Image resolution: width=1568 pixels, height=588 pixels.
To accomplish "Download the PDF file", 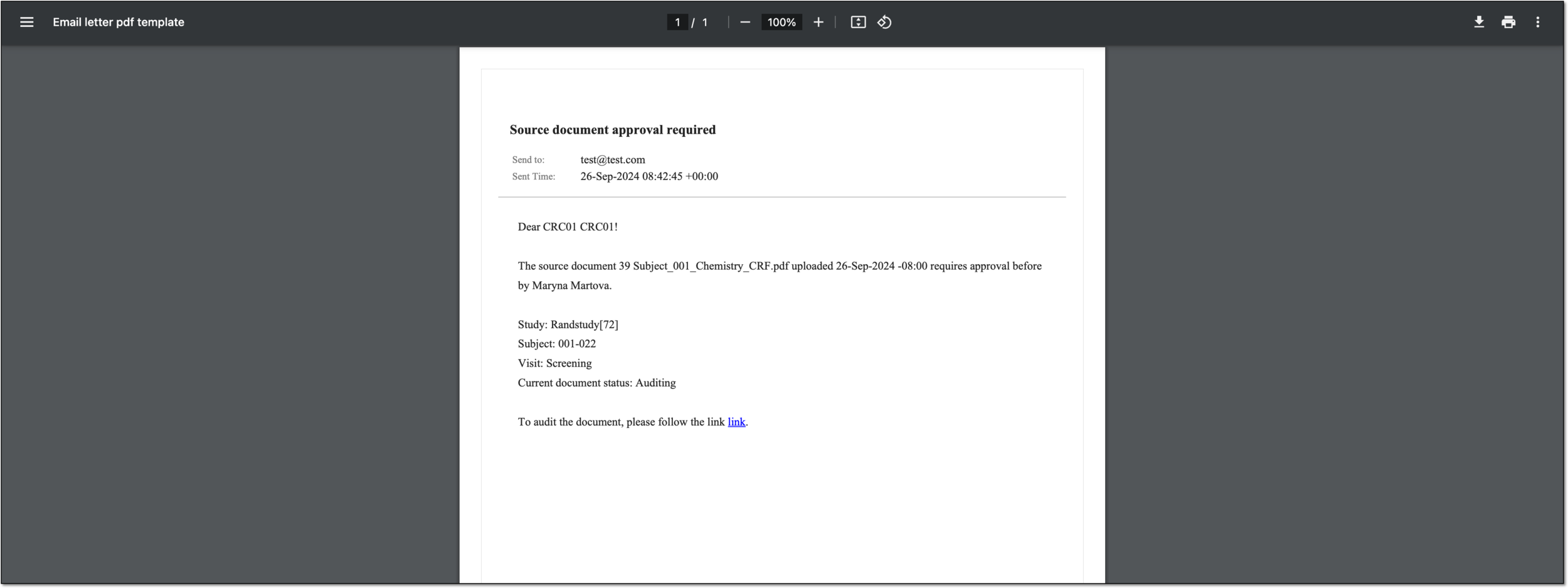I will tap(1479, 22).
